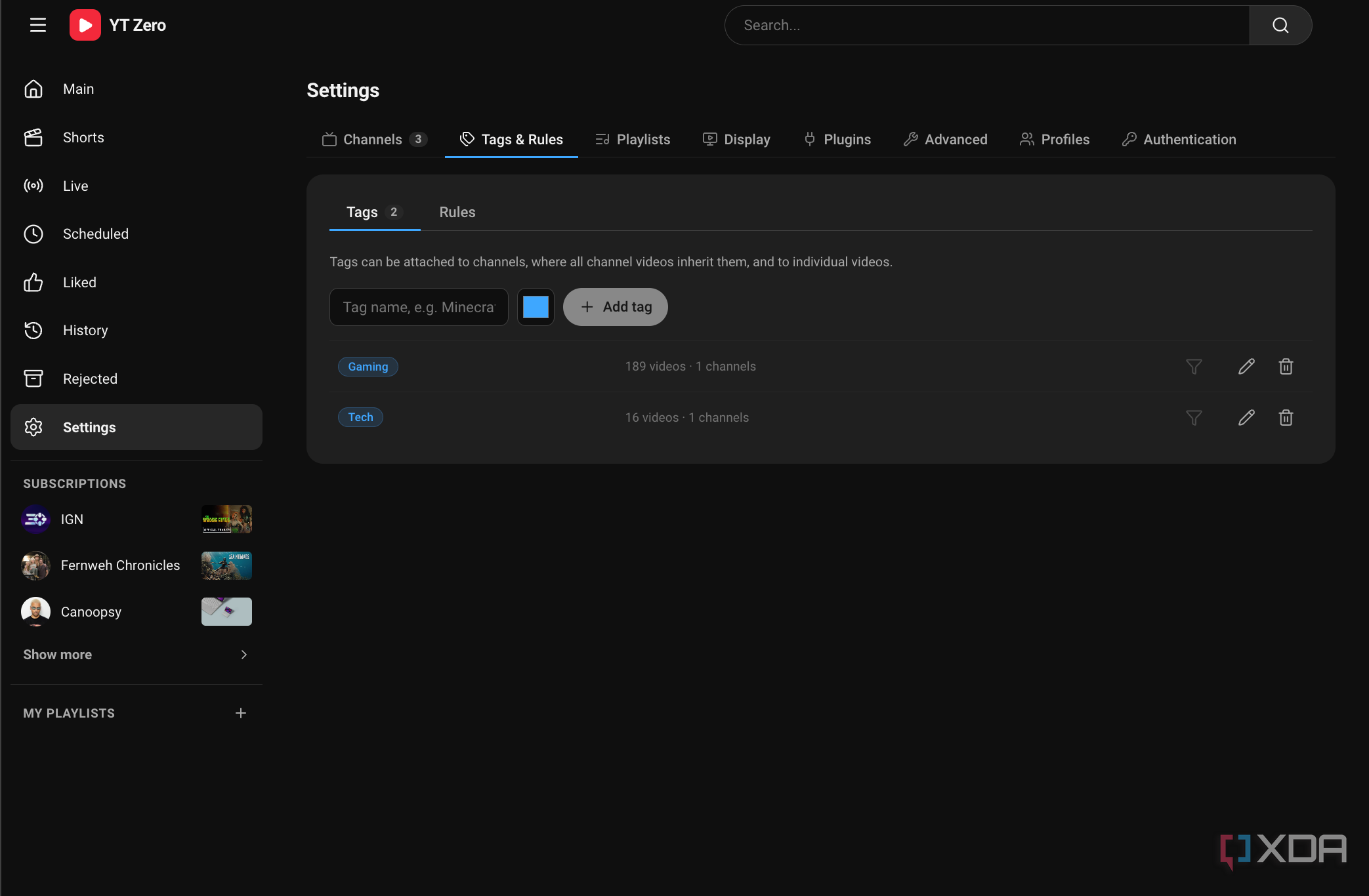The height and width of the screenshot is (896, 1369).
Task: Open the Display tab
Action: click(736, 139)
